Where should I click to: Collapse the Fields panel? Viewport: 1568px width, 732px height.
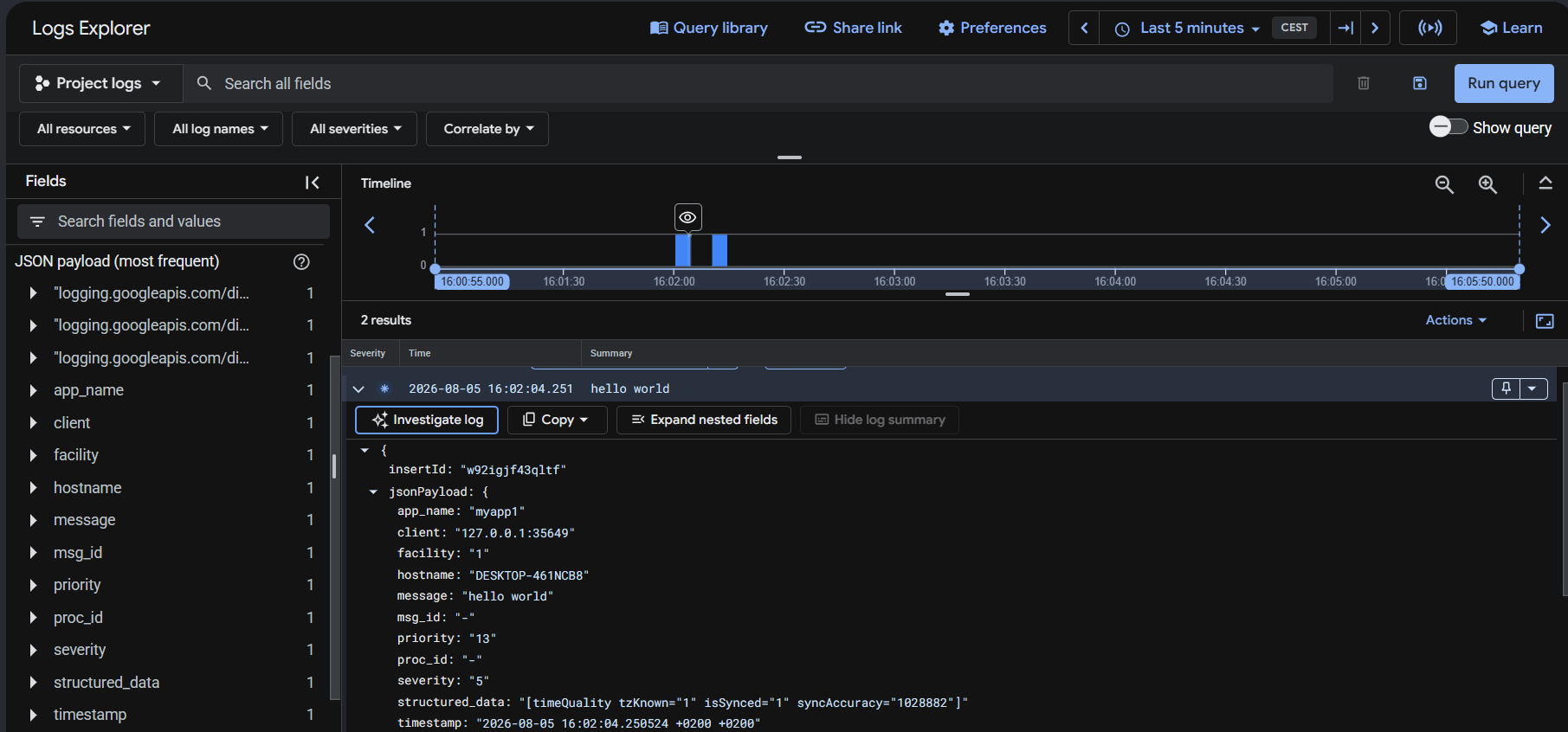[x=313, y=182]
